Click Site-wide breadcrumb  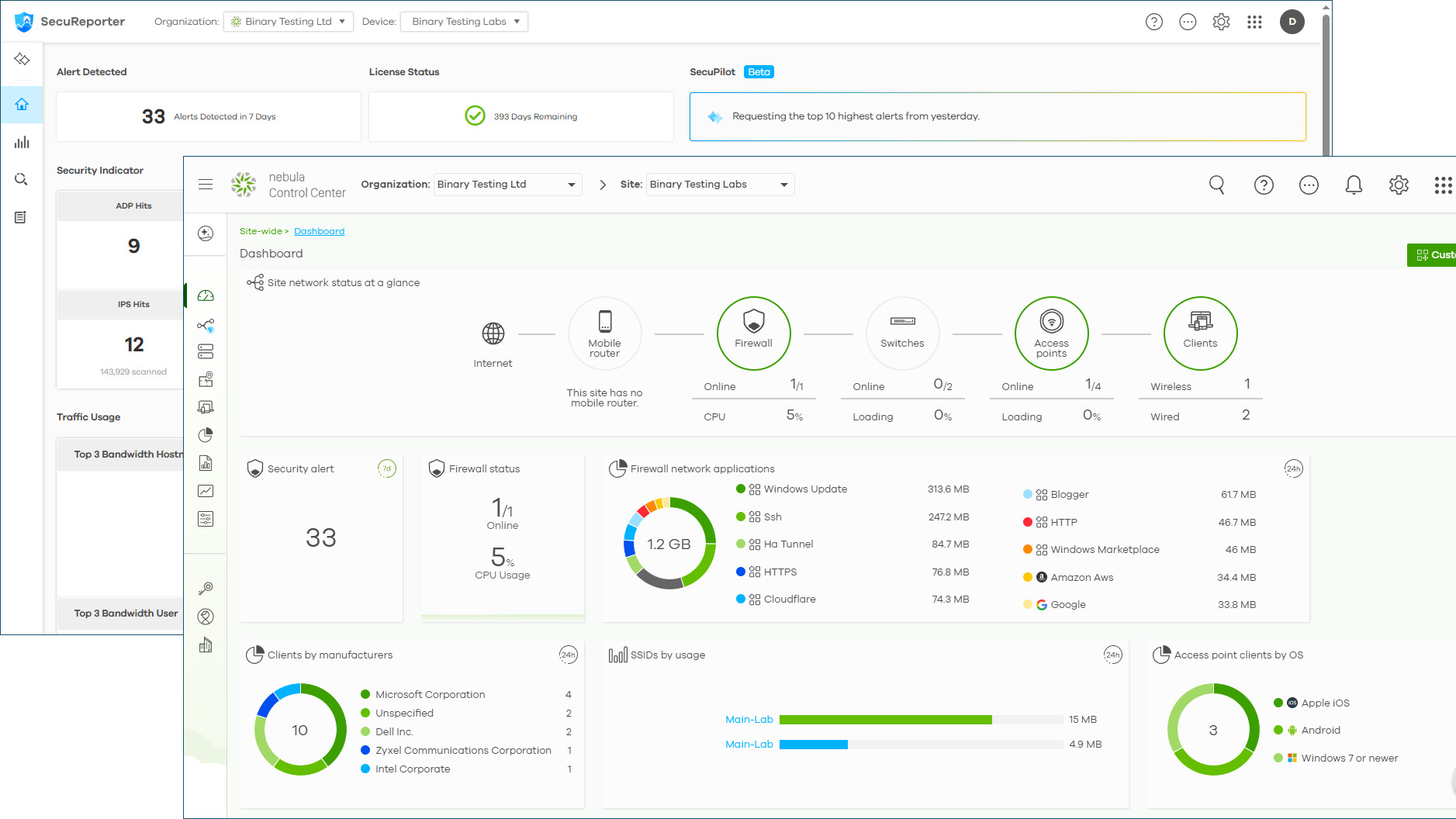[x=261, y=231]
